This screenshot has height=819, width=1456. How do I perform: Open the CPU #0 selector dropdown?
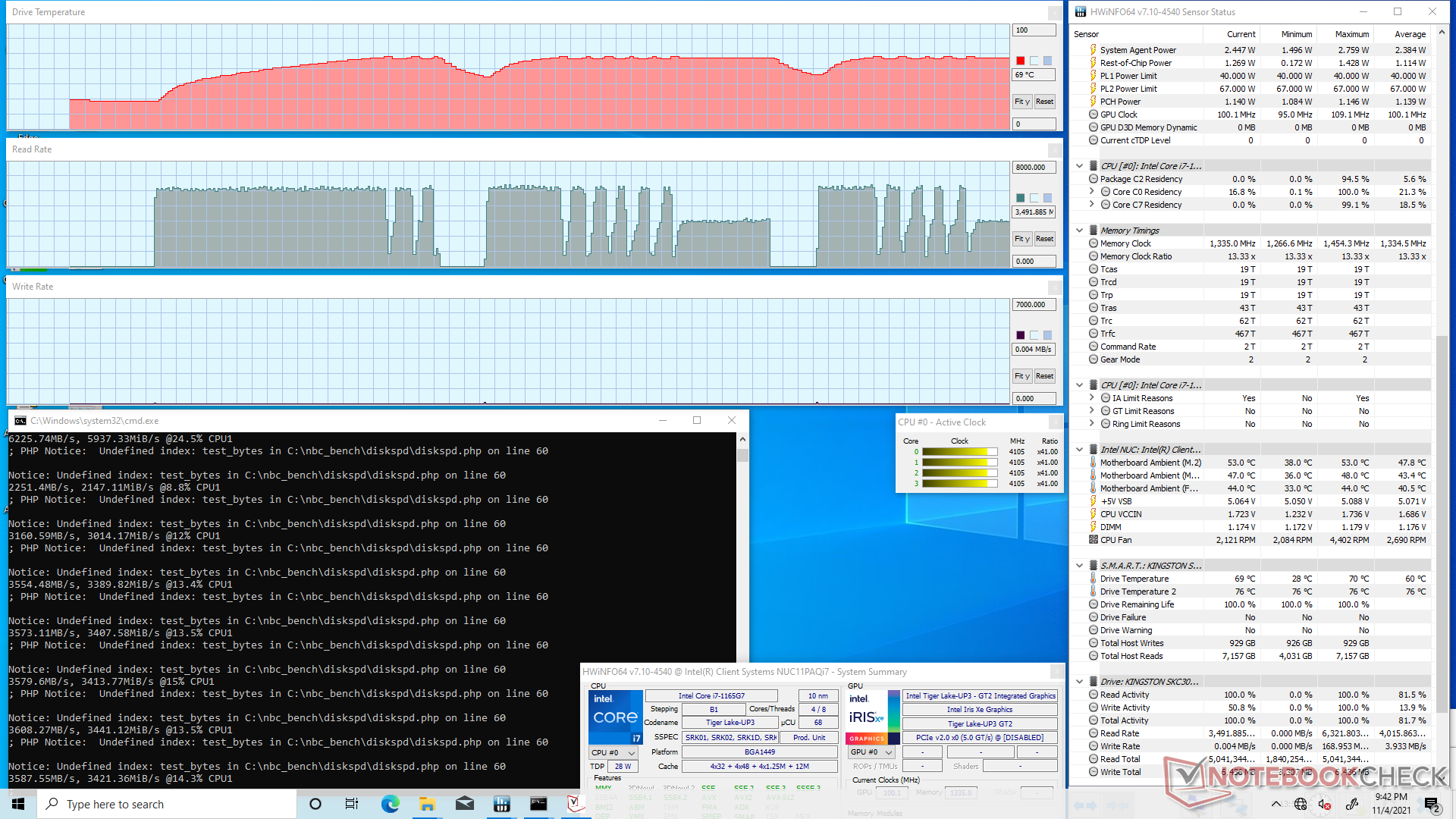pos(613,753)
